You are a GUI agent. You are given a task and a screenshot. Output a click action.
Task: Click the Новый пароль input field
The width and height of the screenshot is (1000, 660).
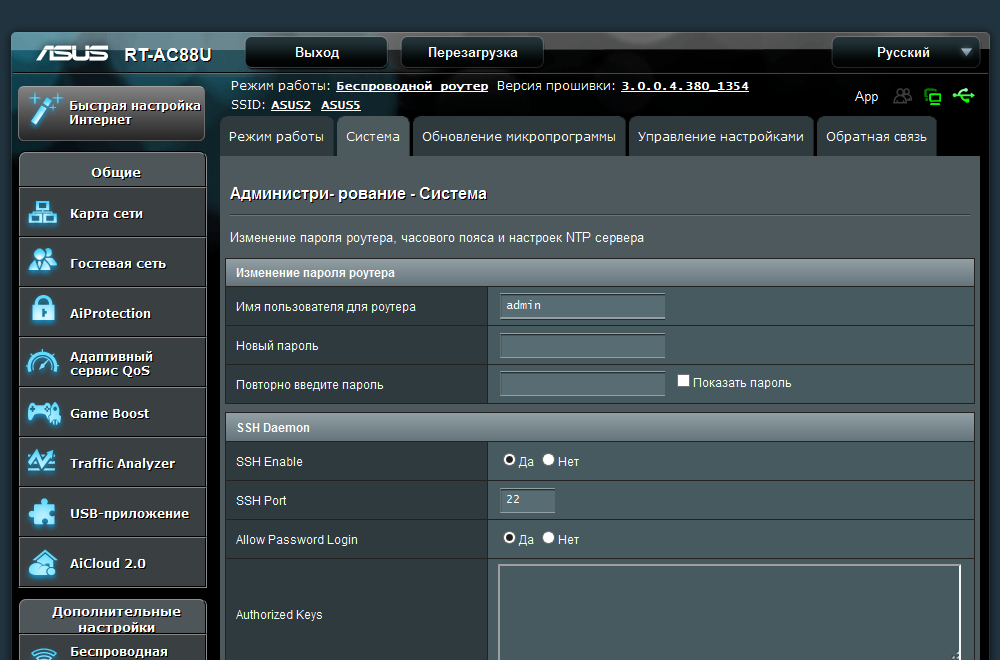click(582, 346)
